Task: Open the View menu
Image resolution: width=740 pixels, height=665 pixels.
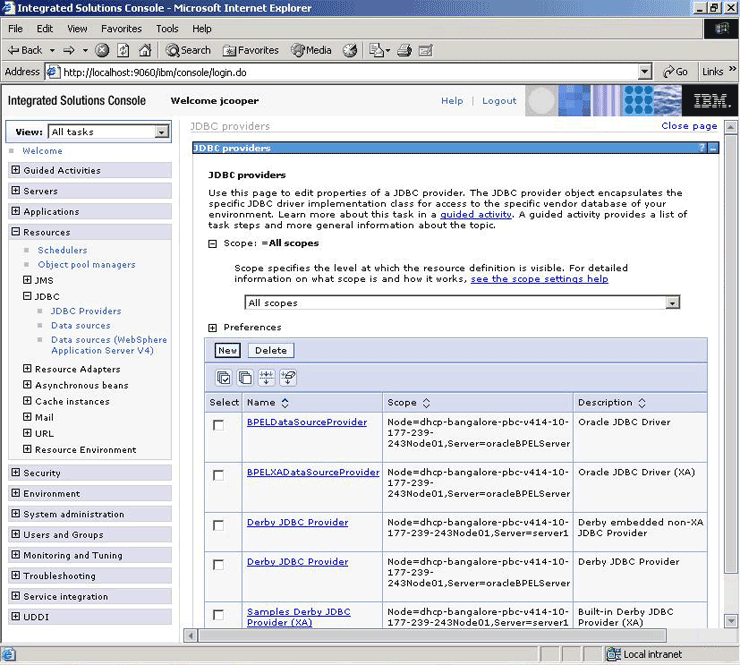Action: click(77, 29)
